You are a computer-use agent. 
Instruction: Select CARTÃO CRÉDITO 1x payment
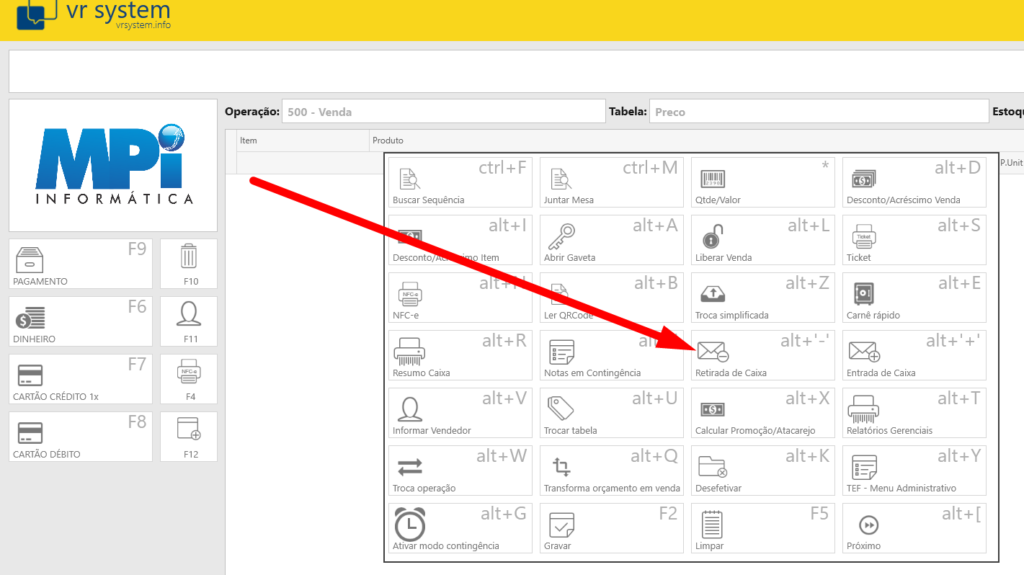tap(81, 379)
